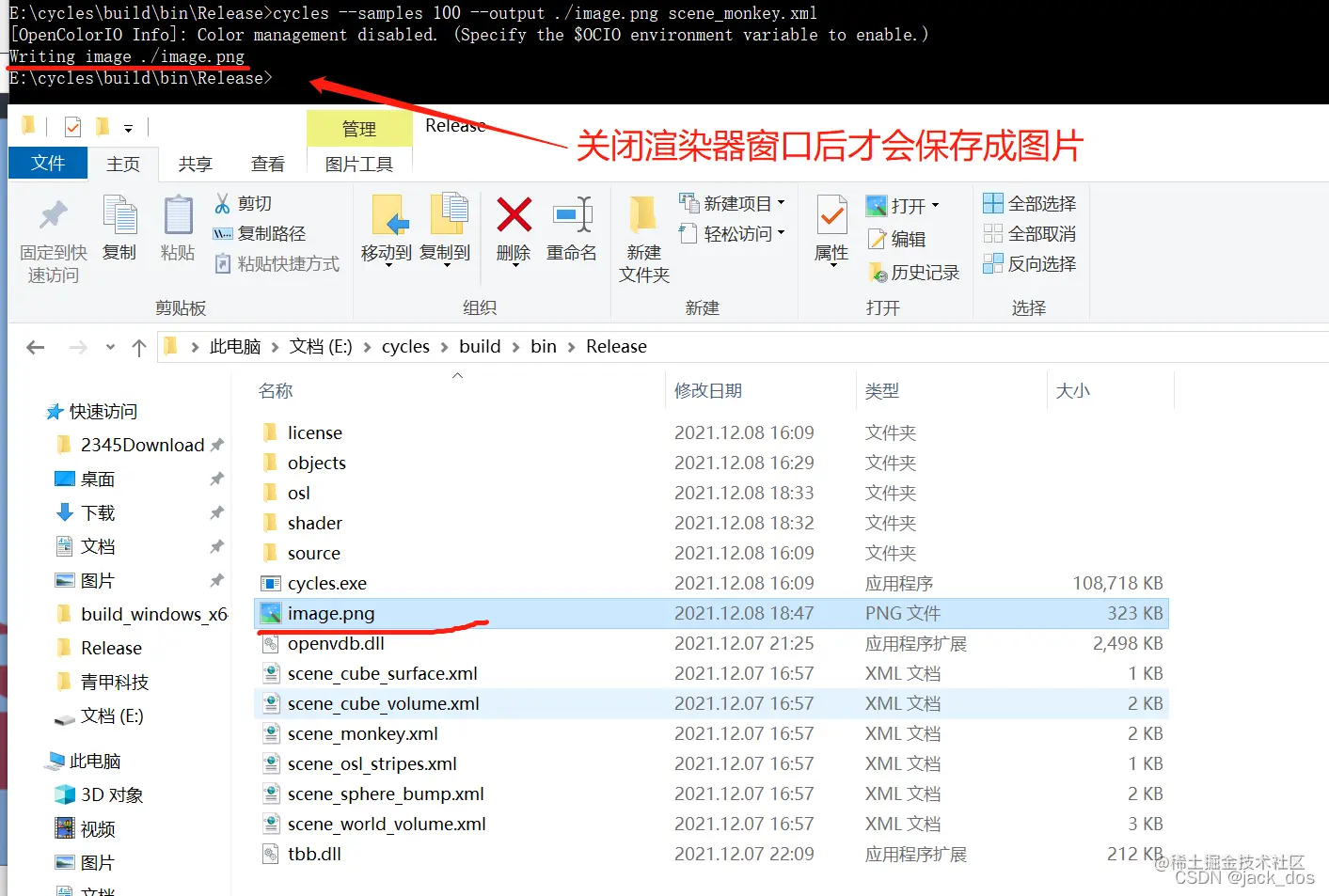Image resolution: width=1329 pixels, height=896 pixels.
Task: Click the Forward navigation arrow
Action: [x=78, y=347]
